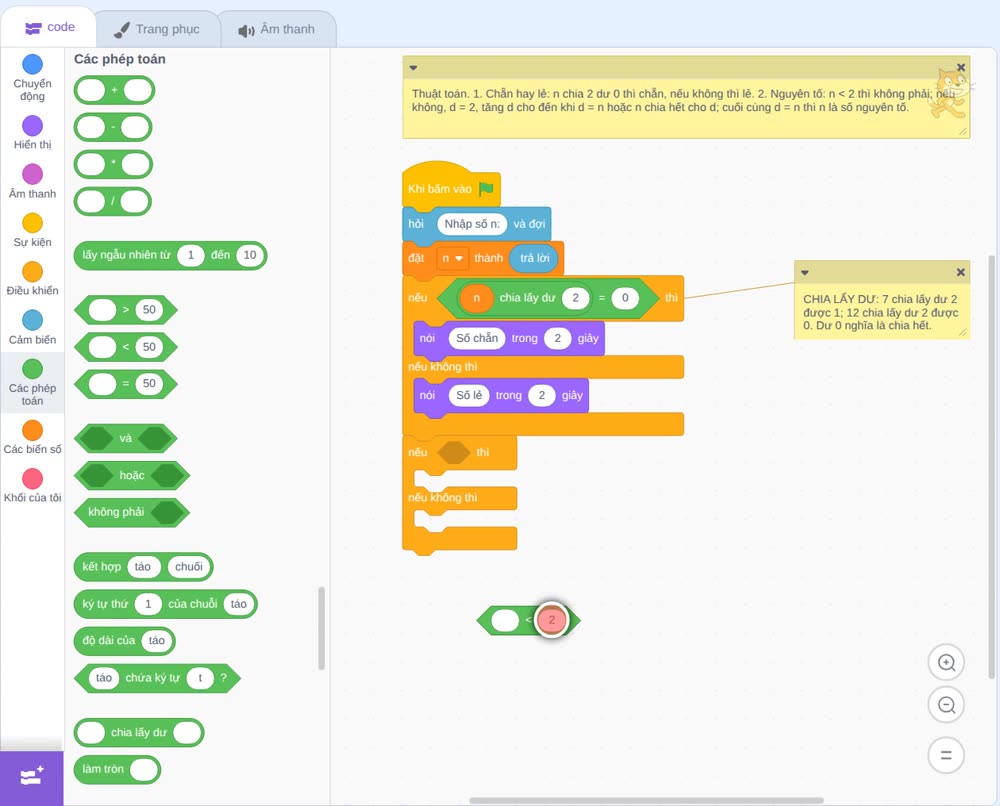The height and width of the screenshot is (806, 1000).
Task: Open the Các biến số category circle
Action: coord(33,430)
